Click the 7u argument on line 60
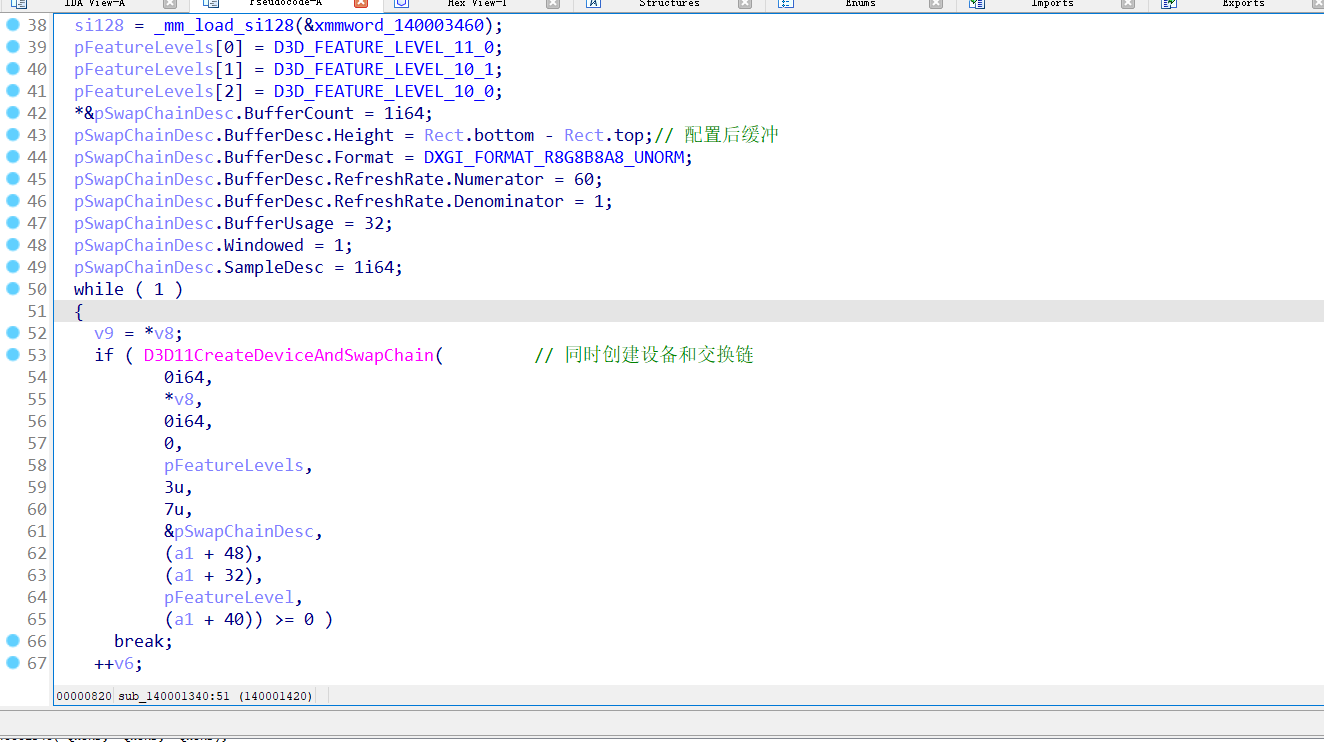The height and width of the screenshot is (742, 1324). 174,509
